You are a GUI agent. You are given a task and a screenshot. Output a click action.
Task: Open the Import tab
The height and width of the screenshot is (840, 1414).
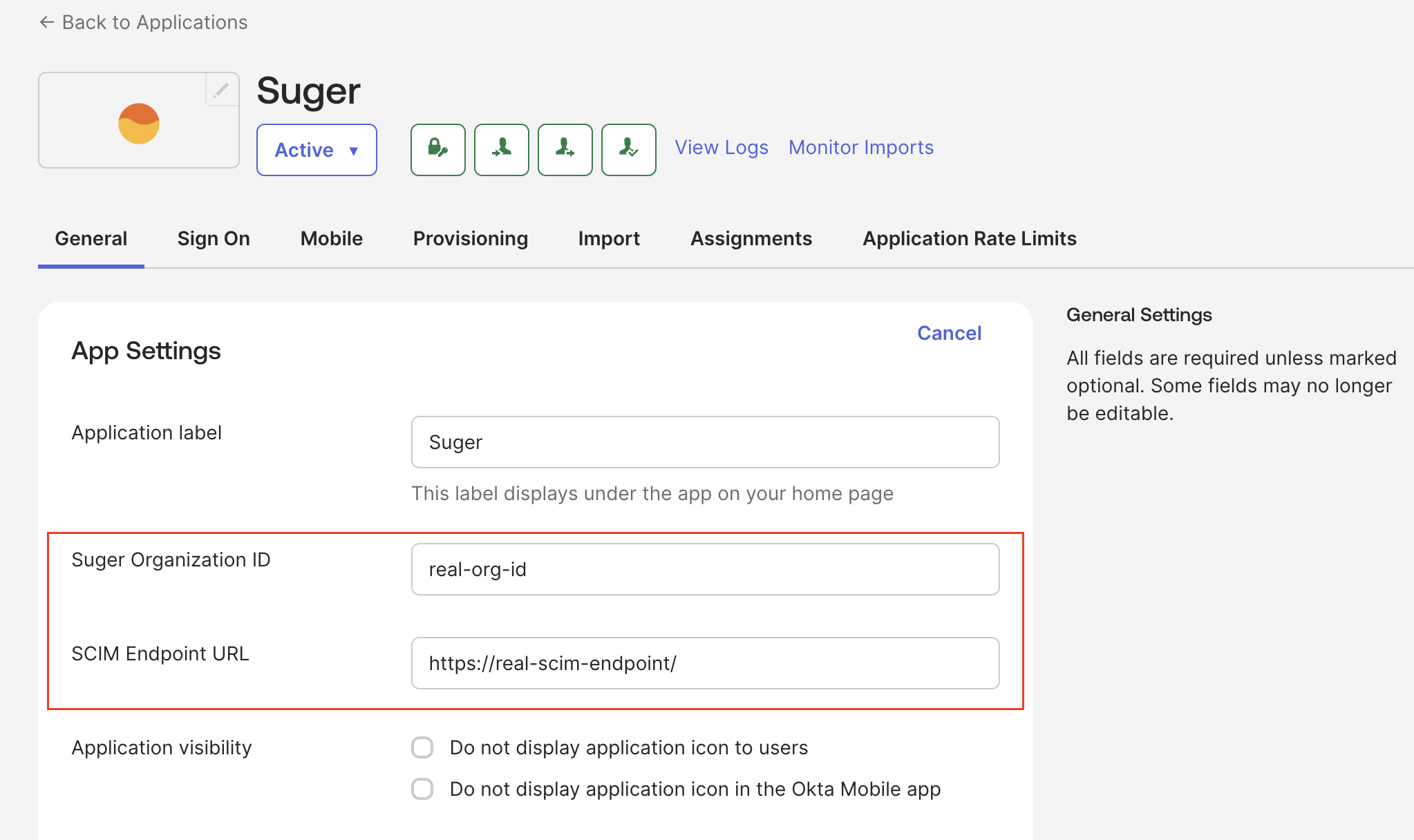[608, 238]
